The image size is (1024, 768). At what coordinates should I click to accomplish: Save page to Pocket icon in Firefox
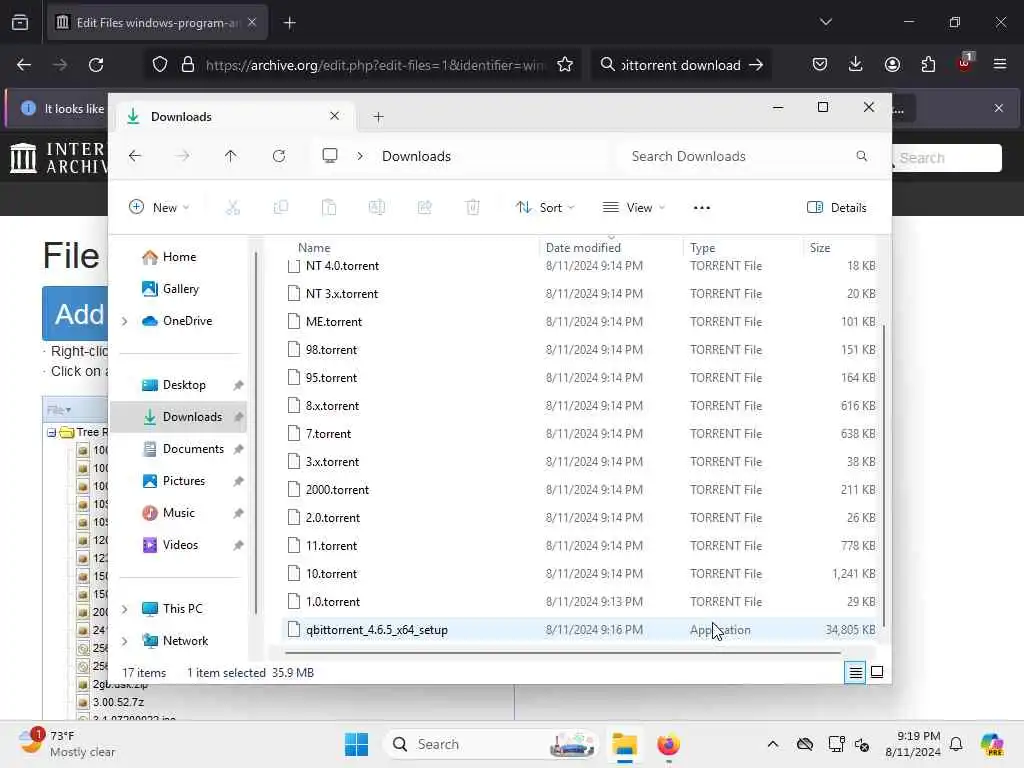tap(820, 64)
